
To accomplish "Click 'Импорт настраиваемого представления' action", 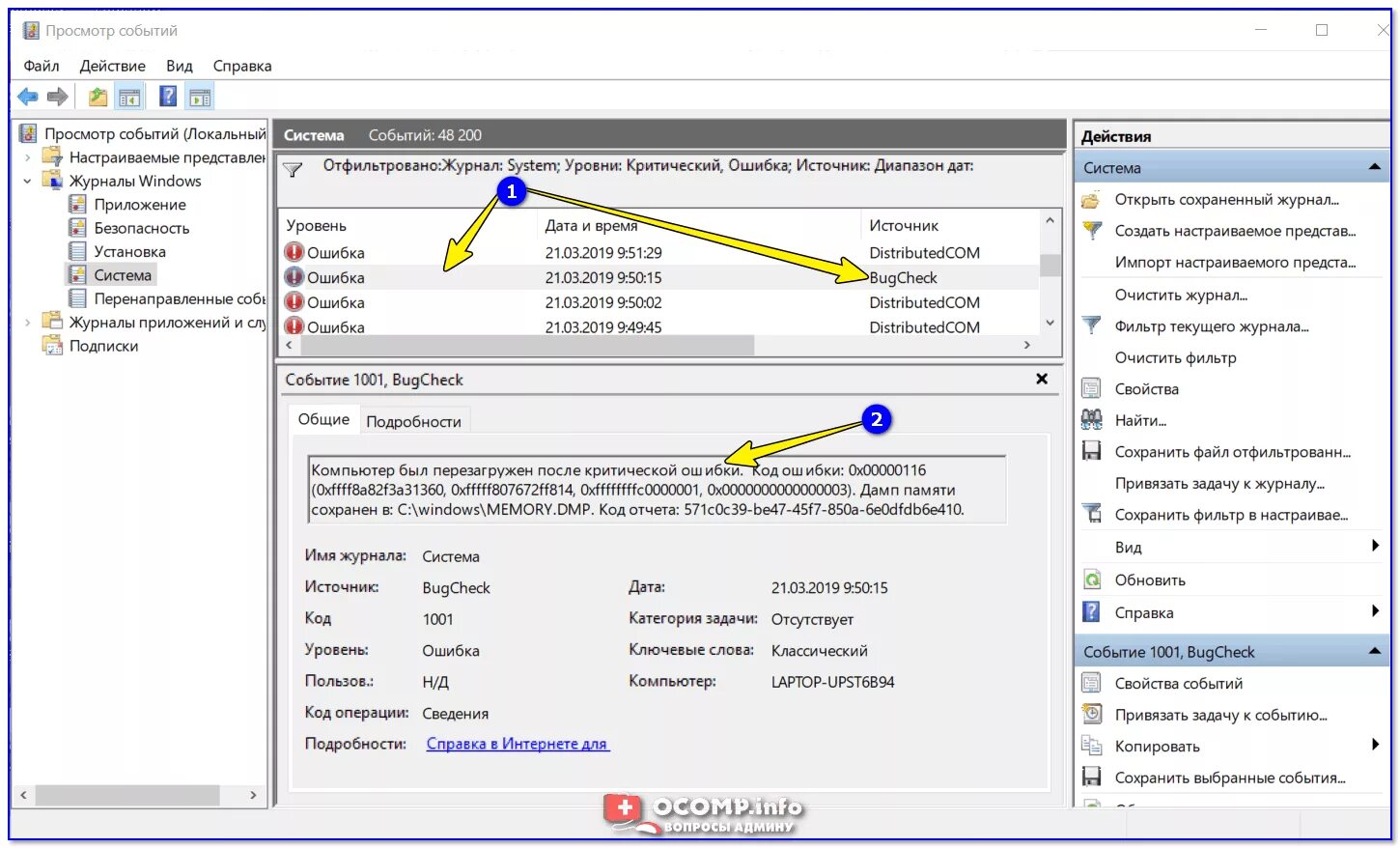I will pos(1235,262).
